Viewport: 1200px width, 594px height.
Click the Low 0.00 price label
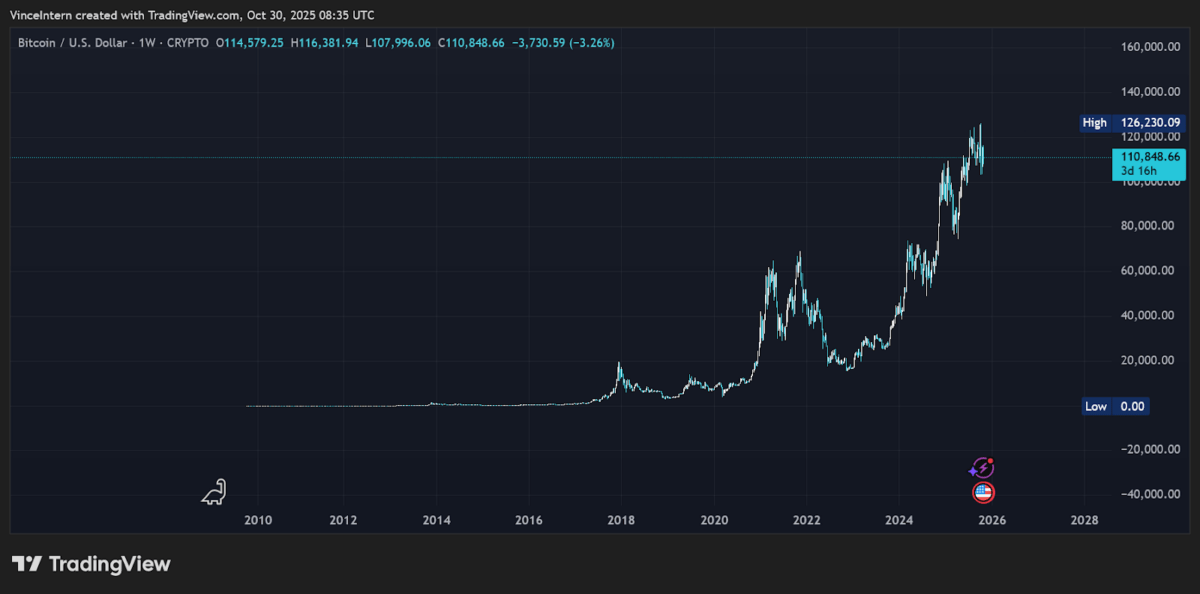pyautogui.click(x=1116, y=406)
